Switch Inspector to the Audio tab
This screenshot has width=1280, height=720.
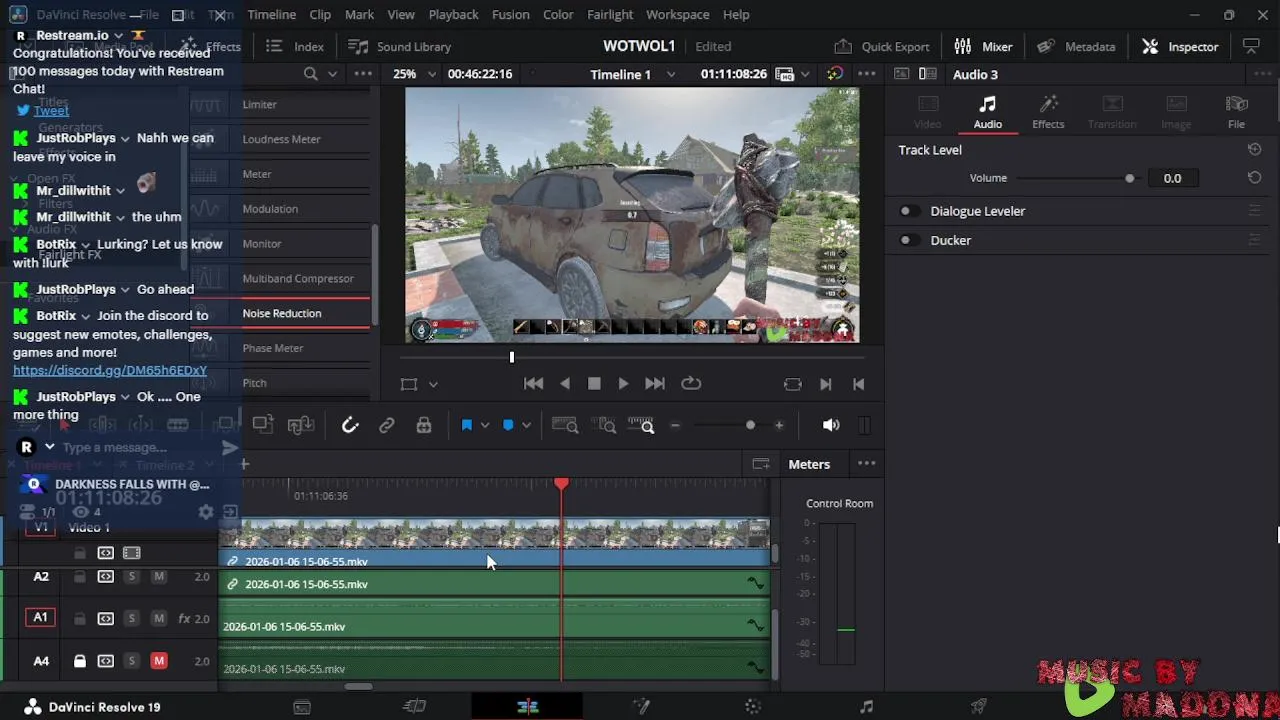click(x=987, y=112)
